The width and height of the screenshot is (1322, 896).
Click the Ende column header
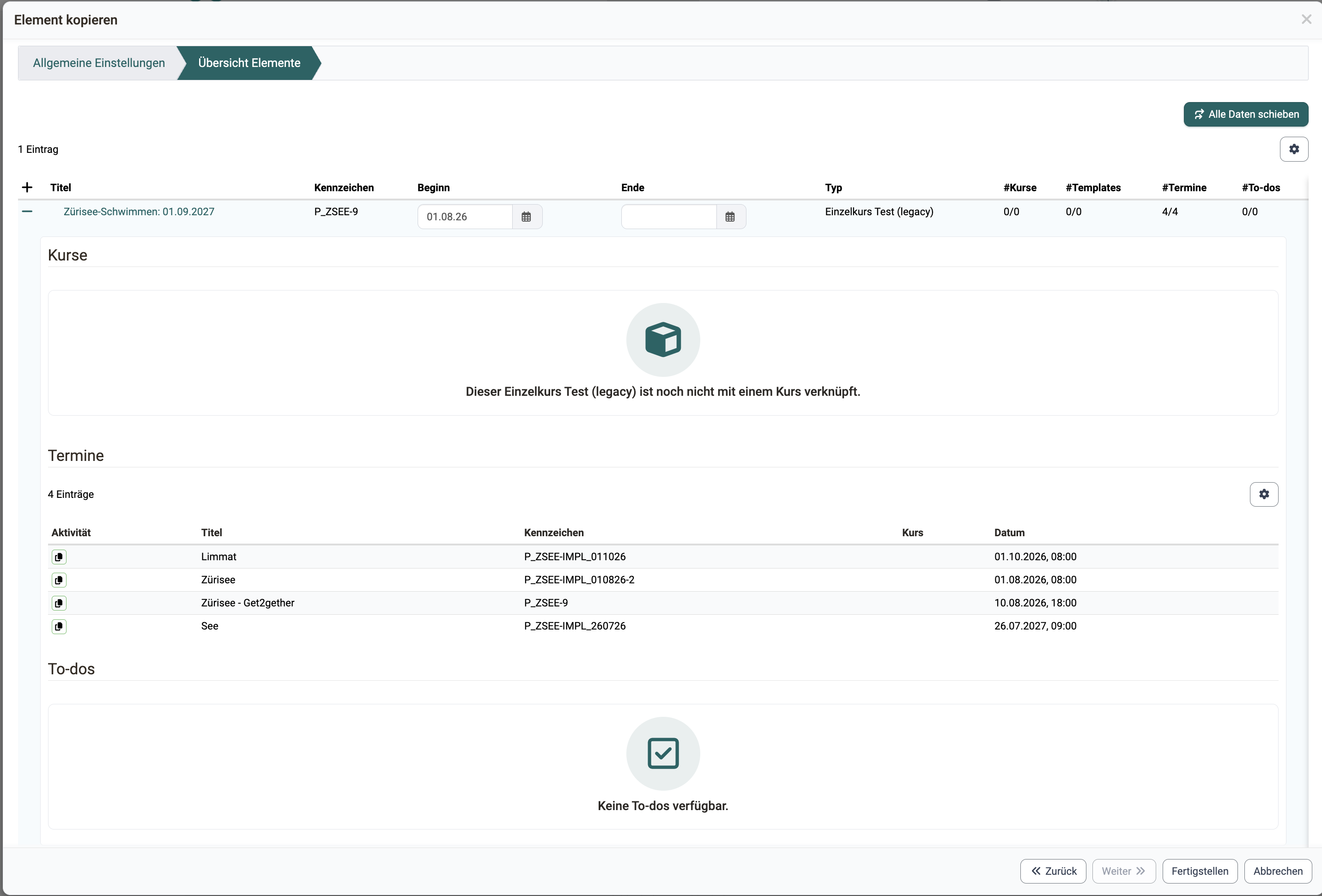632,188
